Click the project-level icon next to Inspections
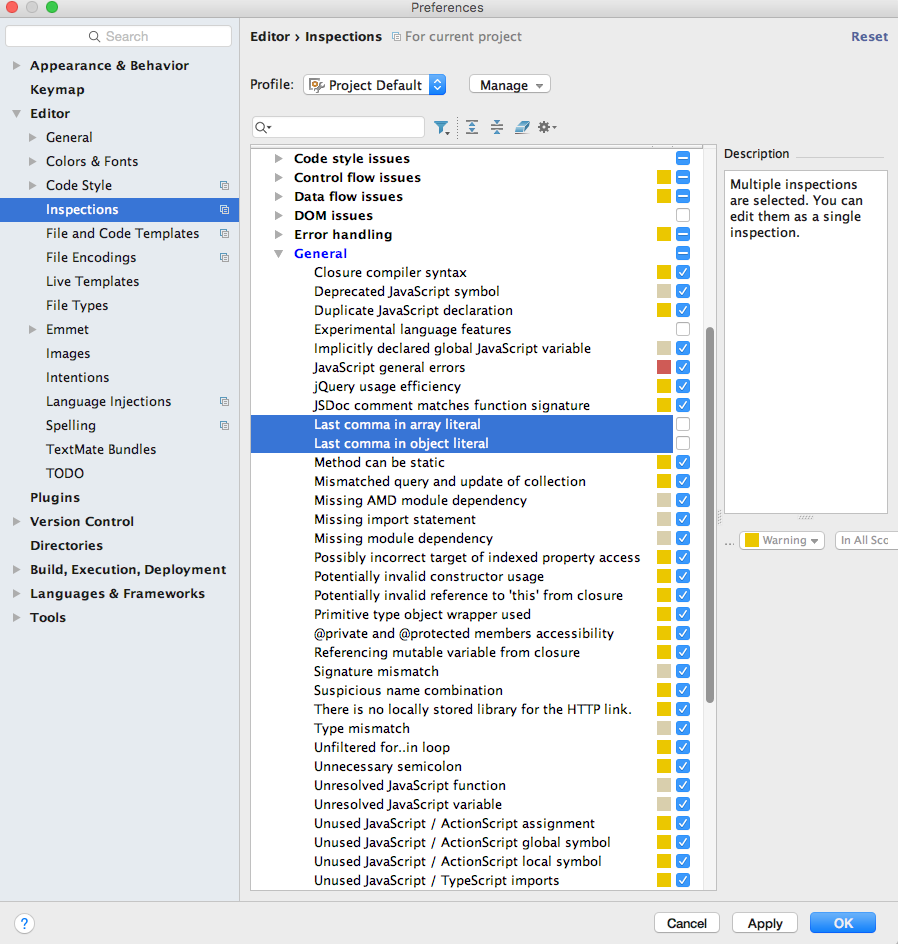Screen dimensions: 898x944 (x=224, y=210)
